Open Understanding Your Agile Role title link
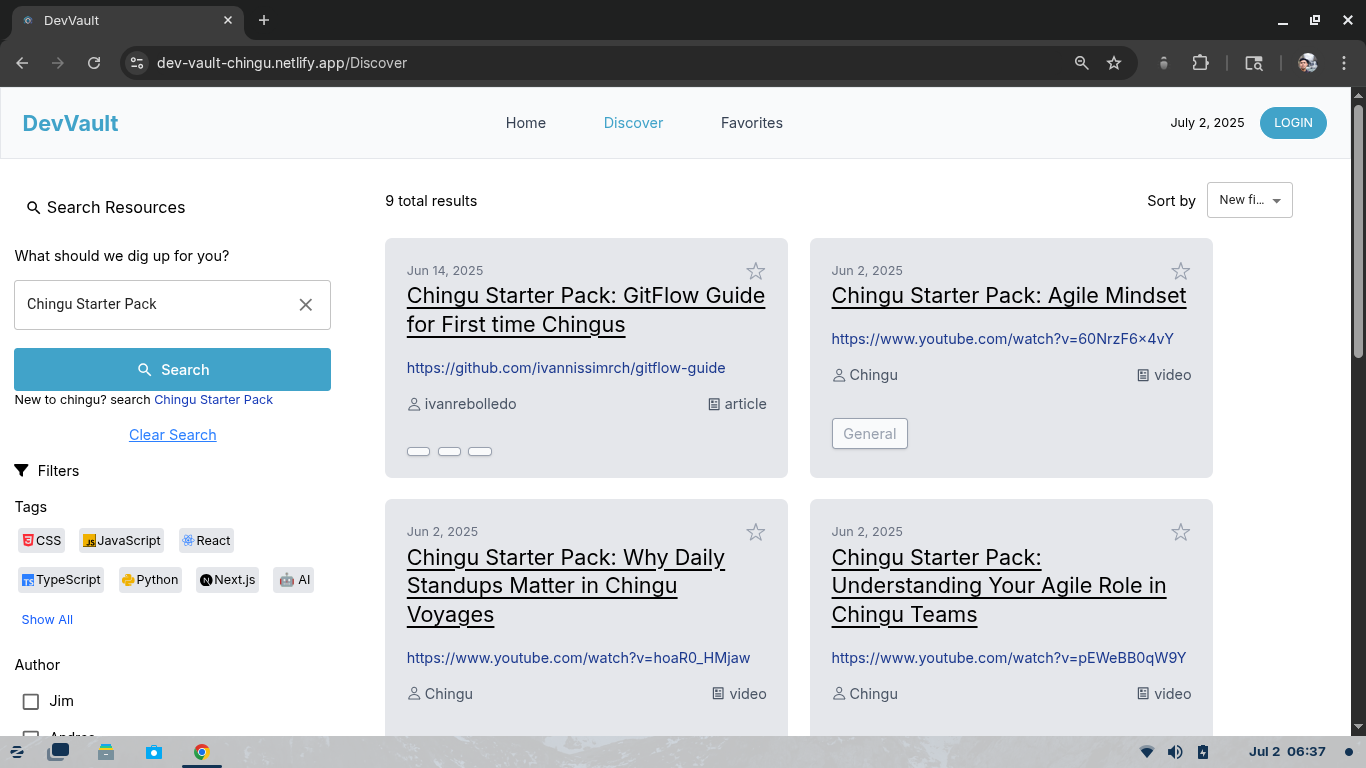The image size is (1366, 768). click(999, 586)
